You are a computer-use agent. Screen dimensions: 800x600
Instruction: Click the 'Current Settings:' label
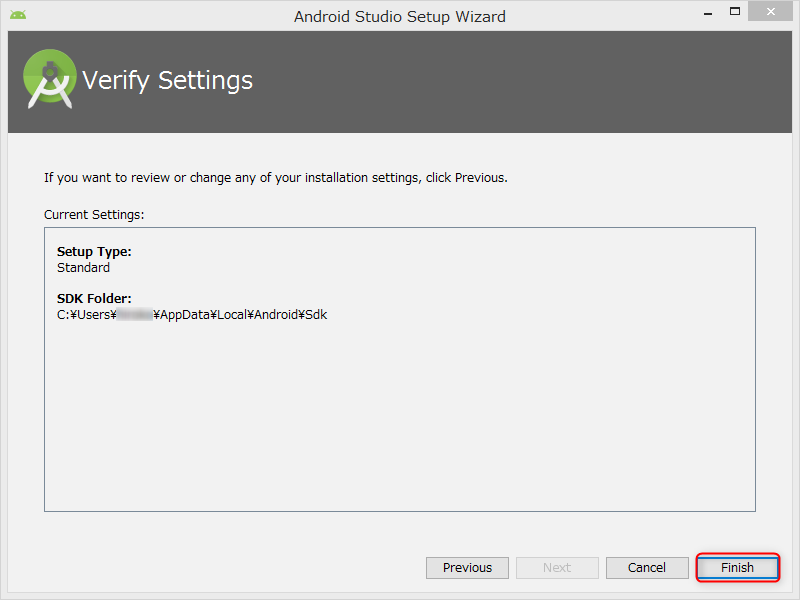(94, 215)
